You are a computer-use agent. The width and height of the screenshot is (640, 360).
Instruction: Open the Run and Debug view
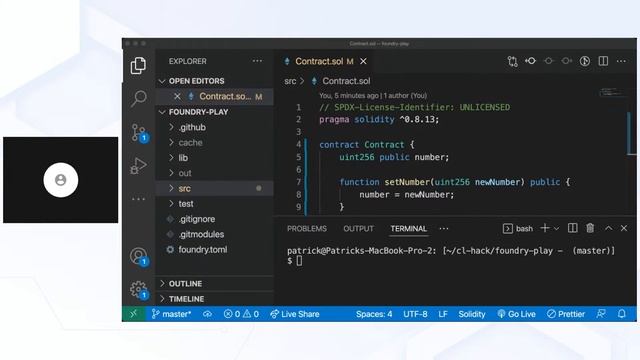pos(138,166)
